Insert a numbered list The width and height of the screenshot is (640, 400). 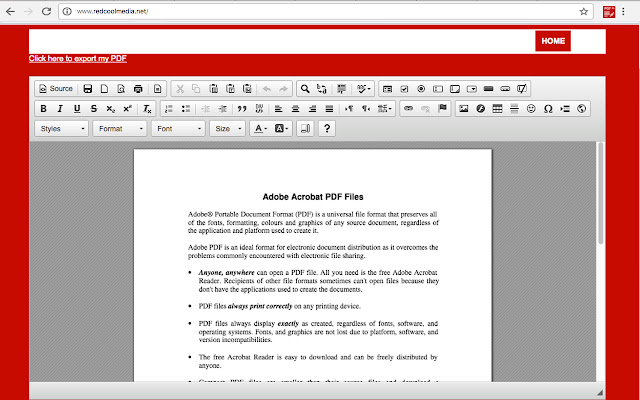tap(169, 109)
